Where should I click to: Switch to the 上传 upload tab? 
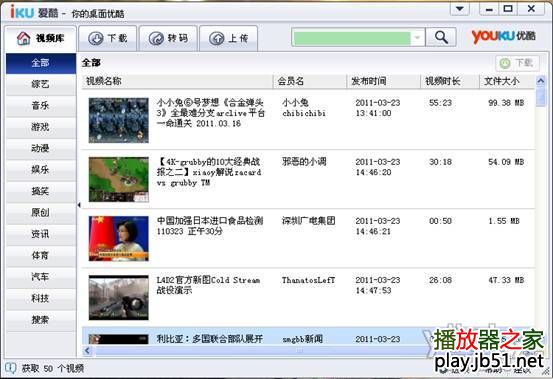(229, 38)
